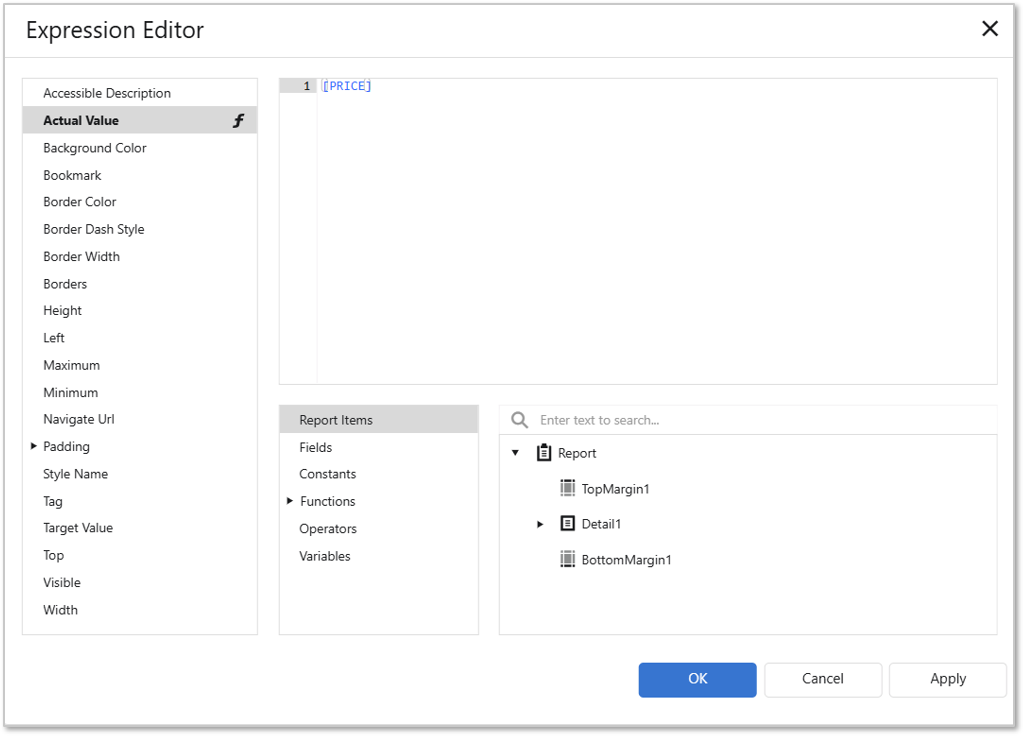Select the Maximum property
Screen dimensions: 1024x736
[140, 365]
